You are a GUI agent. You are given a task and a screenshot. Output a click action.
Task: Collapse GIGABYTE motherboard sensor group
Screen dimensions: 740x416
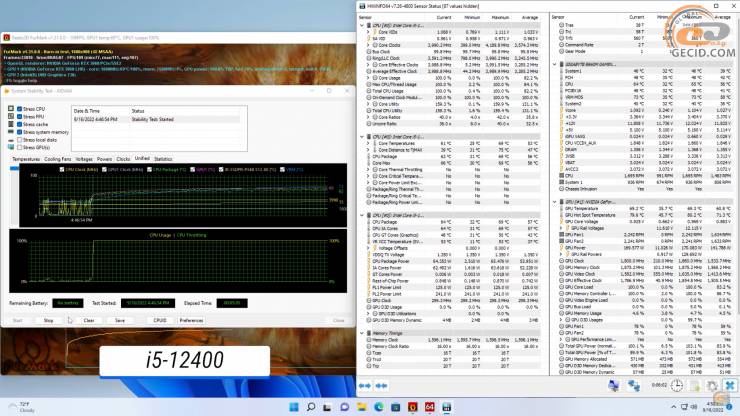pos(555,64)
